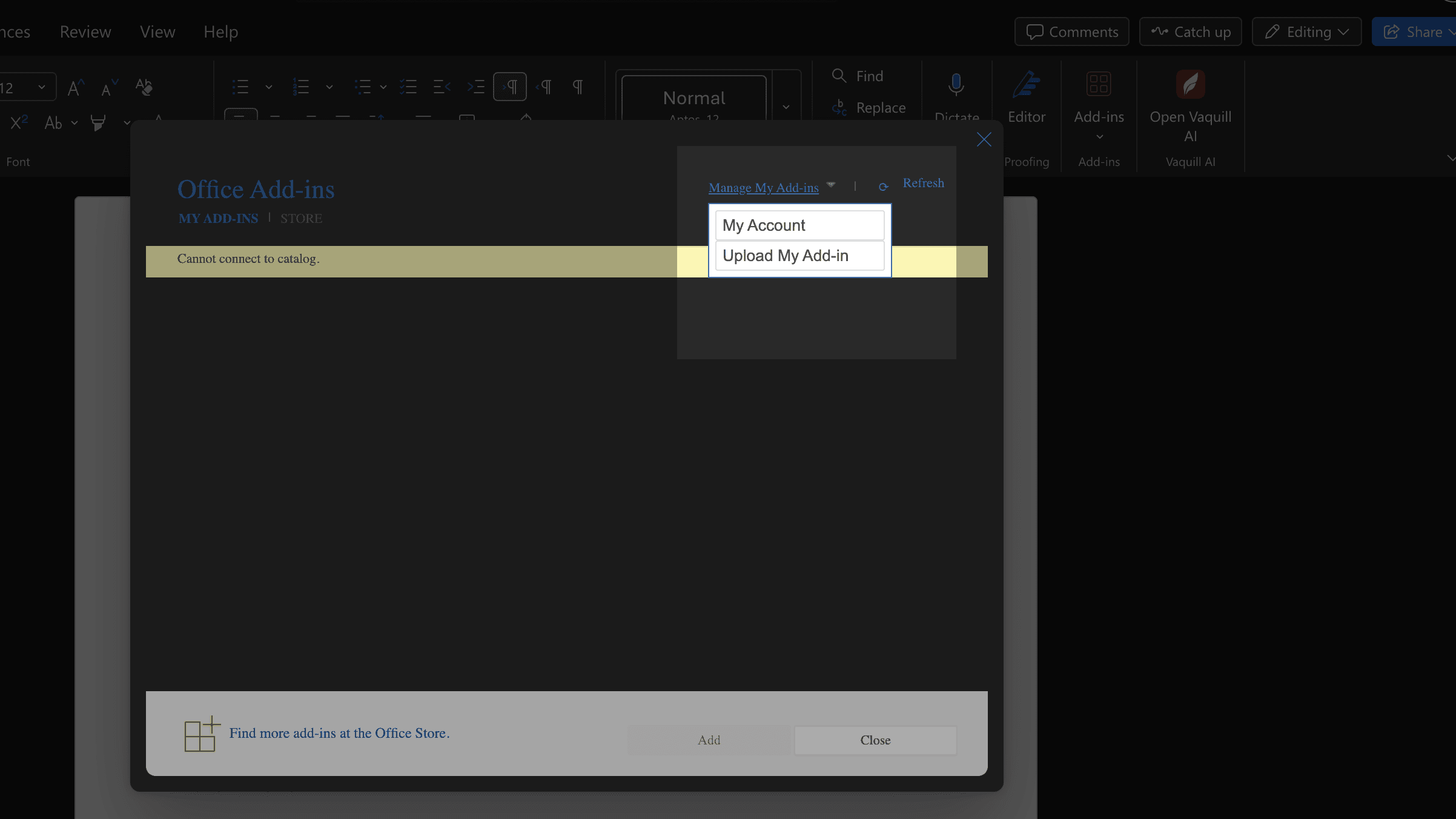
Task: Open Vaquill AI feather icon
Action: coord(1190,84)
